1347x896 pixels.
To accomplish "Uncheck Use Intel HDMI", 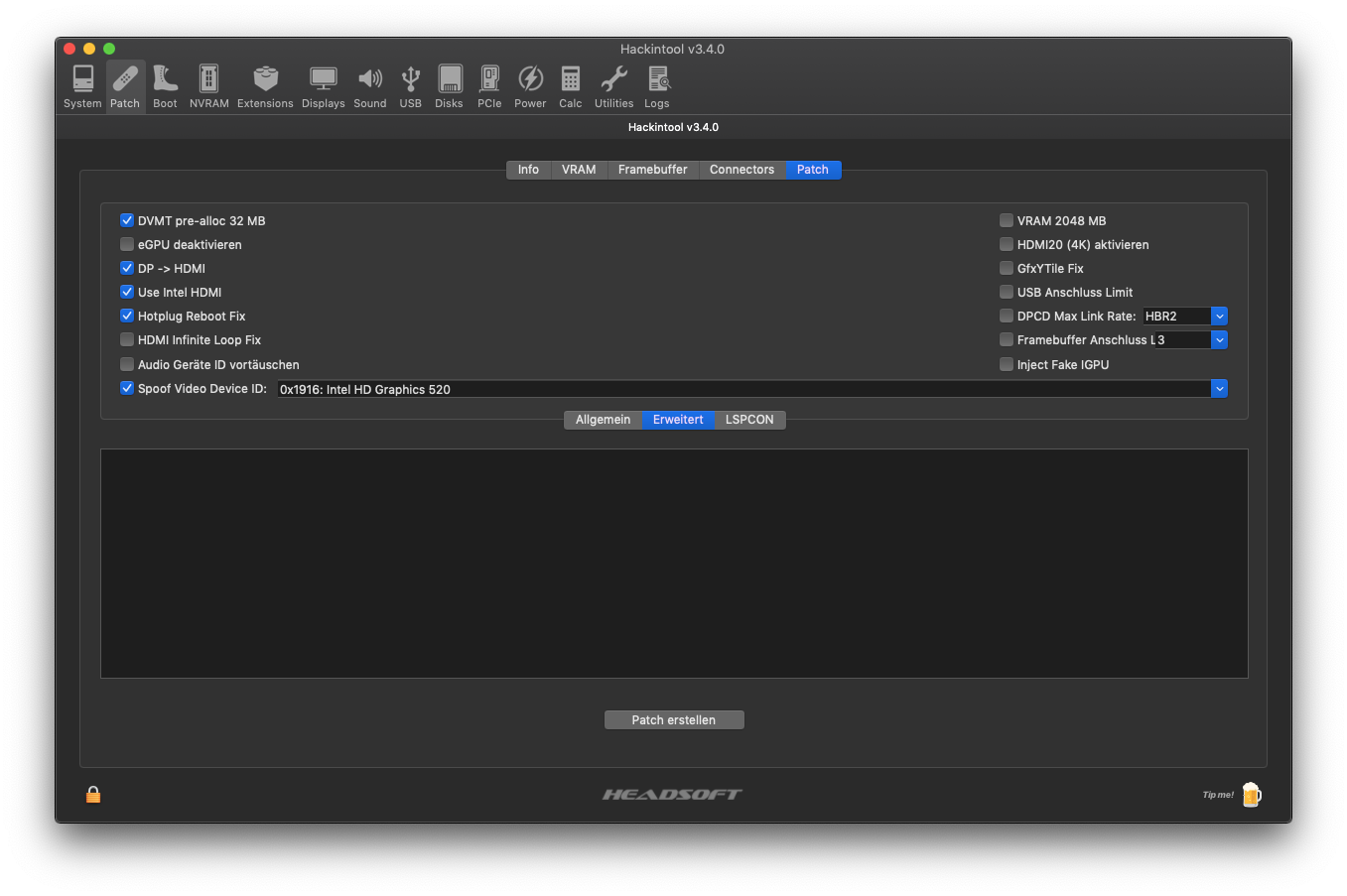I will coord(127,292).
